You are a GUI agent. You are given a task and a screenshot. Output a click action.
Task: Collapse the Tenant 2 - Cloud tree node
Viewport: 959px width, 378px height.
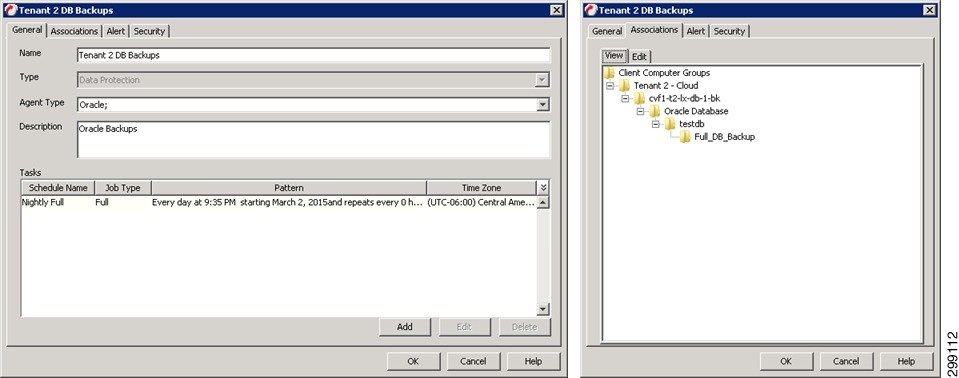[x=610, y=86]
